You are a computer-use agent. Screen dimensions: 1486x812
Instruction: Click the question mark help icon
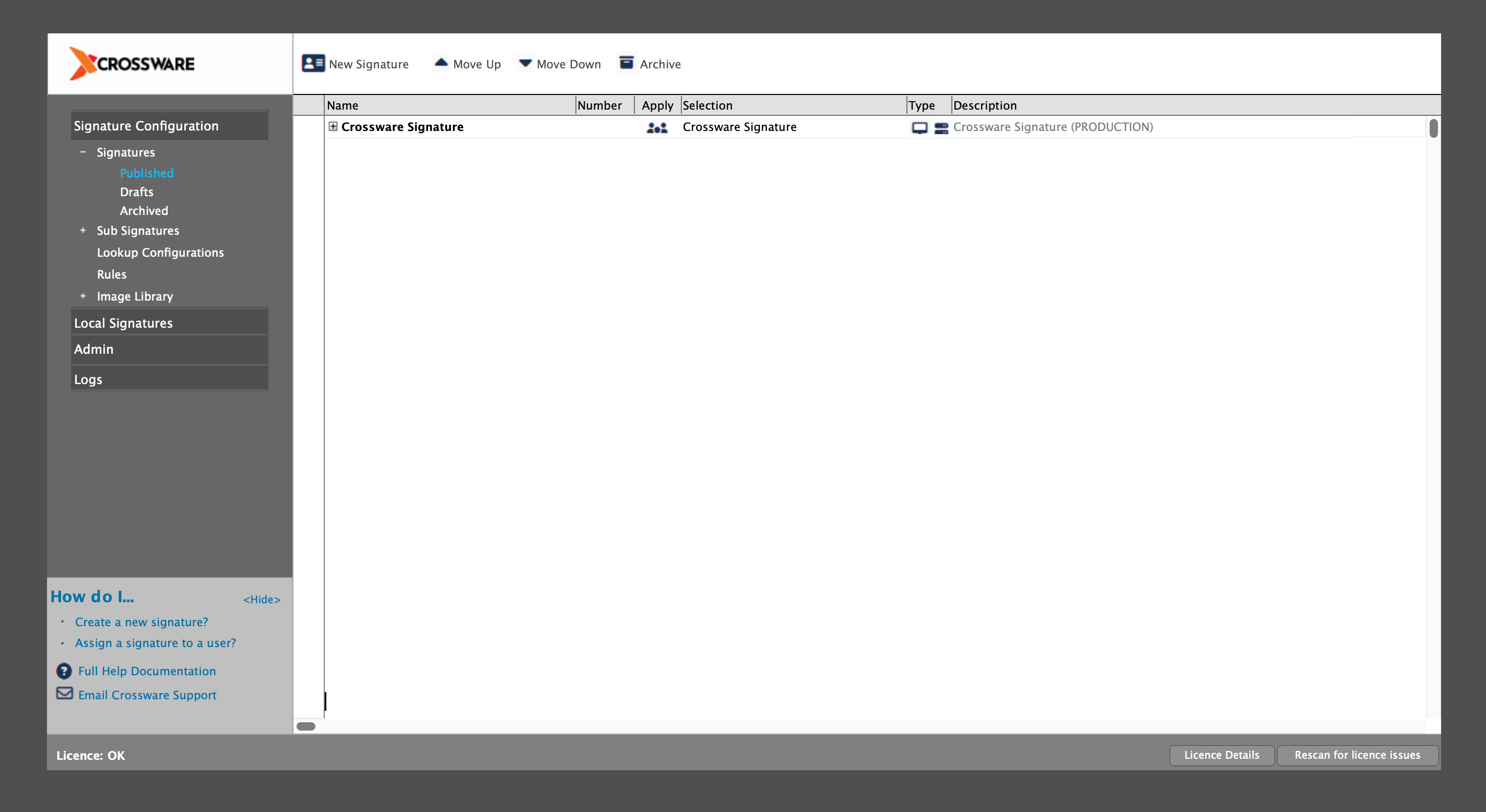point(64,671)
